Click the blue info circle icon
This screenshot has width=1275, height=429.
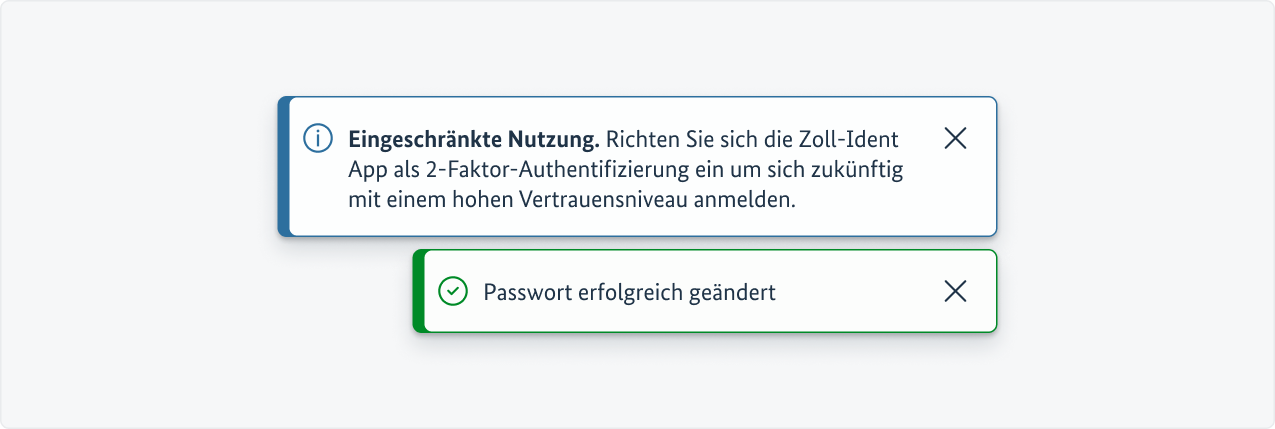point(317,138)
